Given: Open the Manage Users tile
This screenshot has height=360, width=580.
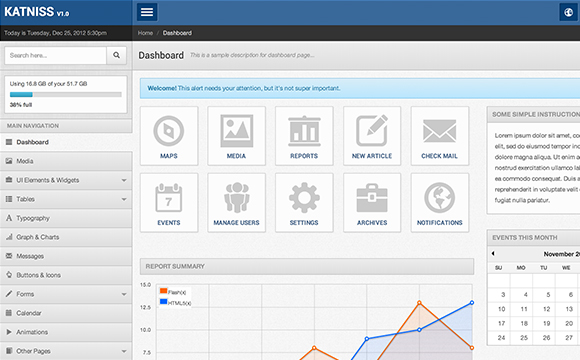Looking at the screenshot, I should [x=236, y=203].
